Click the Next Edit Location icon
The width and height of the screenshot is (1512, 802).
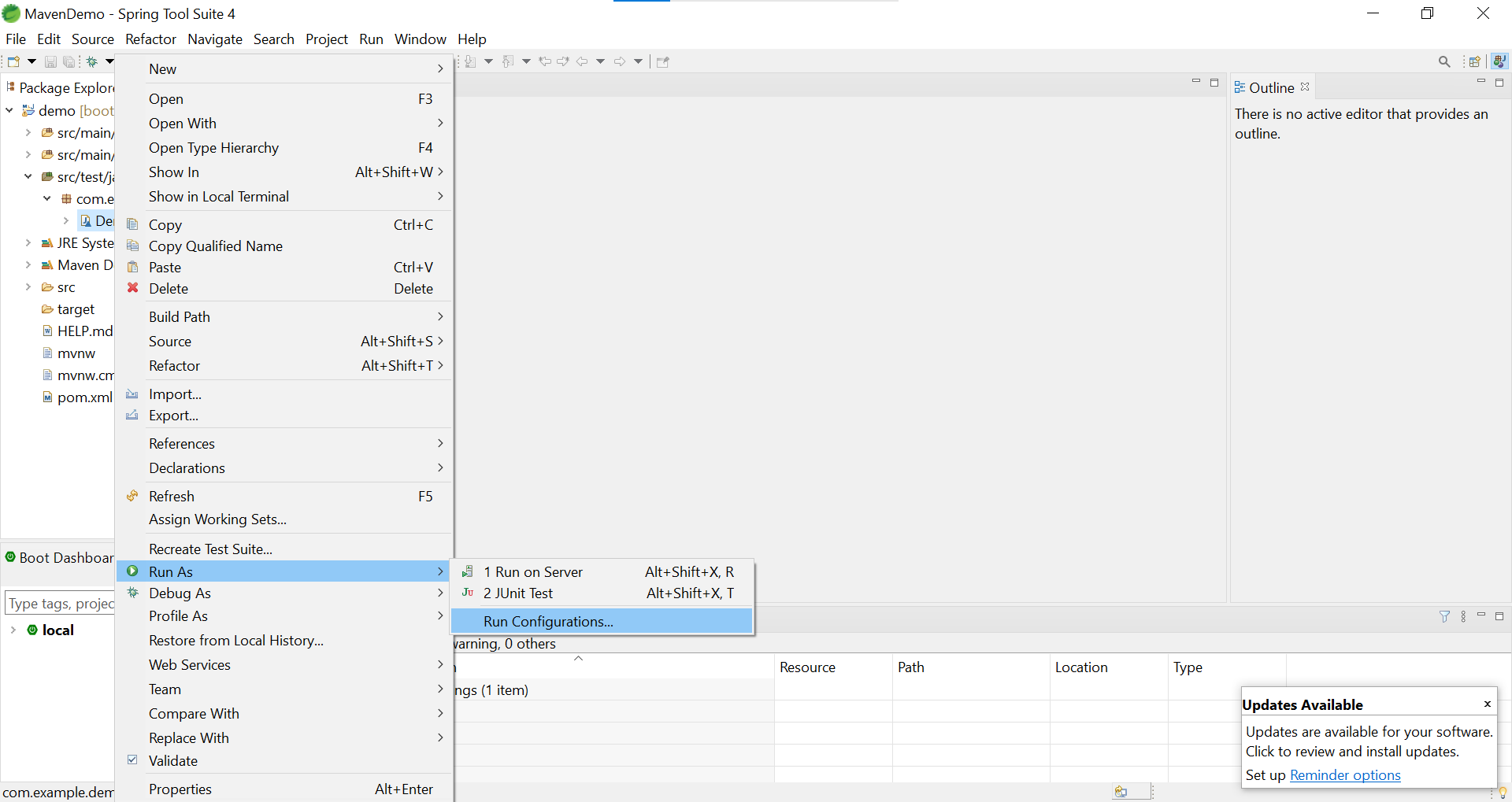click(x=563, y=61)
